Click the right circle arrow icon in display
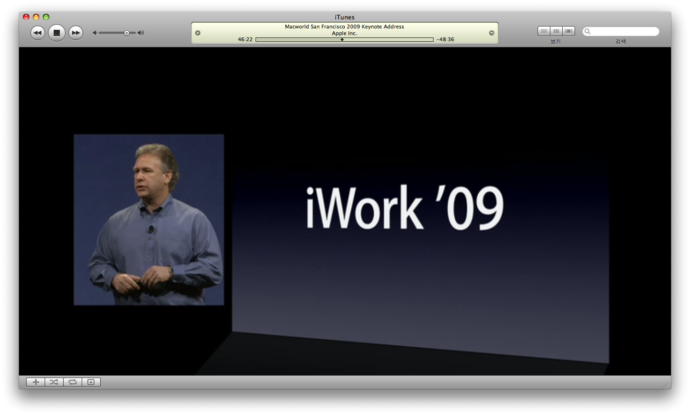Image resolution: width=690 pixels, height=415 pixels. (x=492, y=33)
